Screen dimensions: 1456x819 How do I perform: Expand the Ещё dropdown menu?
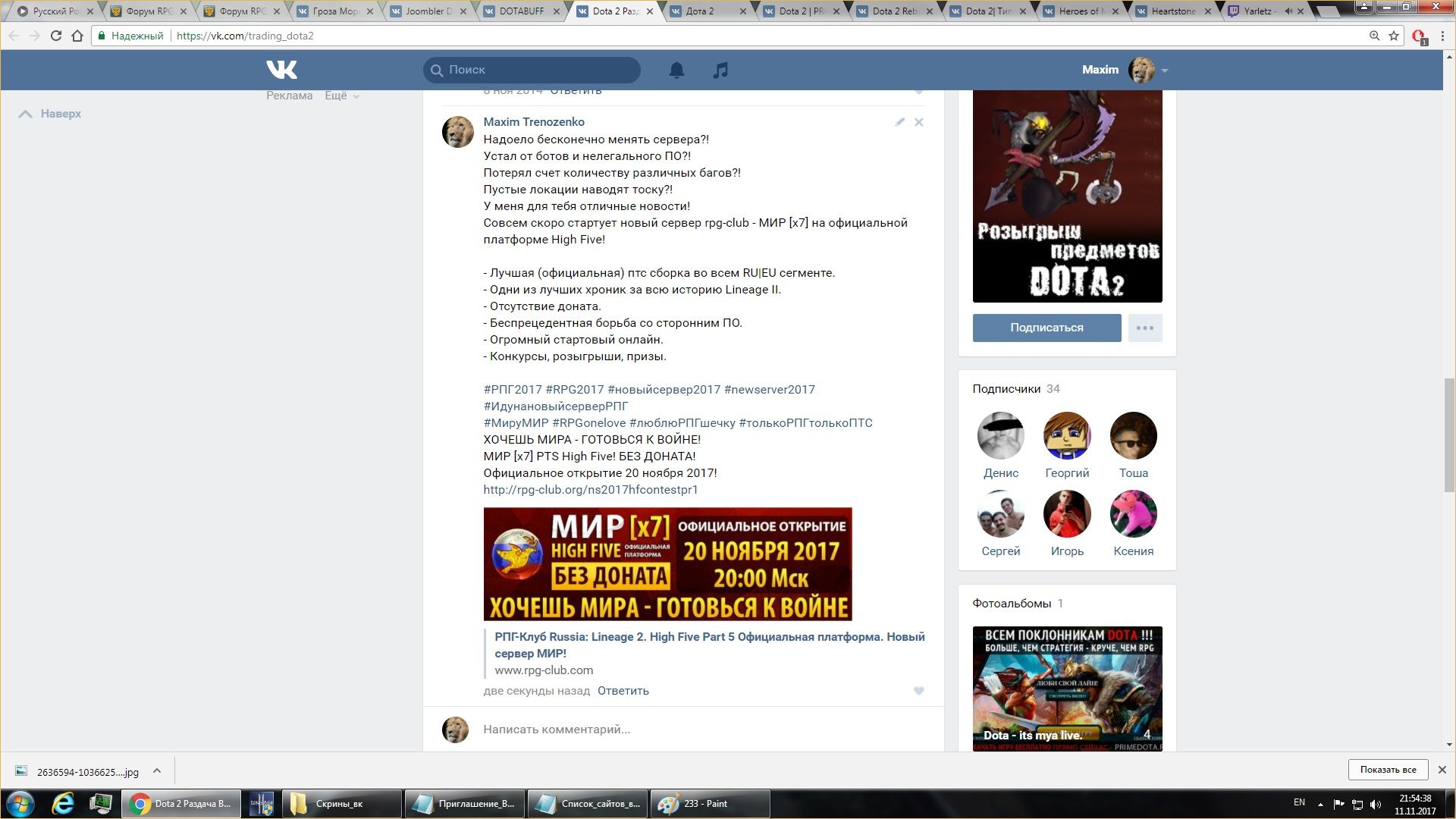pos(342,96)
